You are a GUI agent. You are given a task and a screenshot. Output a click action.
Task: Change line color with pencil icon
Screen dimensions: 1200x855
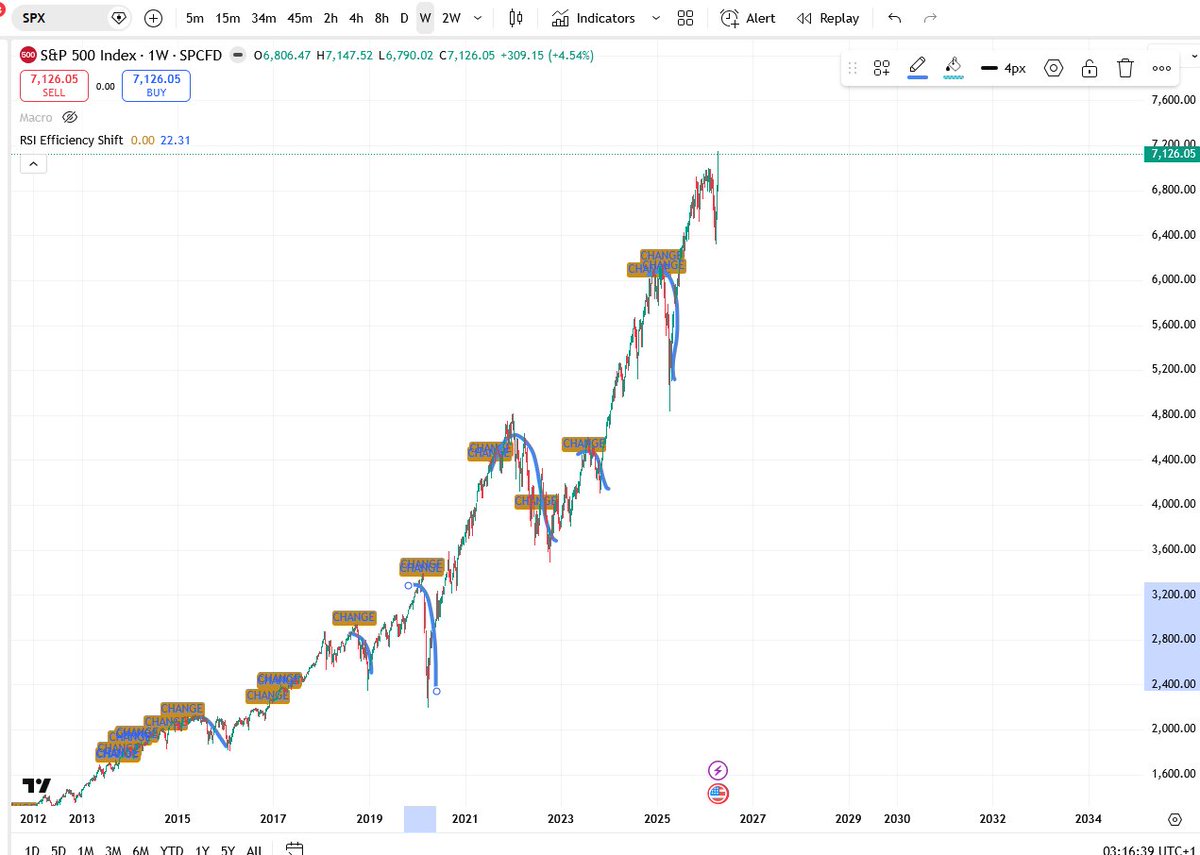(917, 68)
